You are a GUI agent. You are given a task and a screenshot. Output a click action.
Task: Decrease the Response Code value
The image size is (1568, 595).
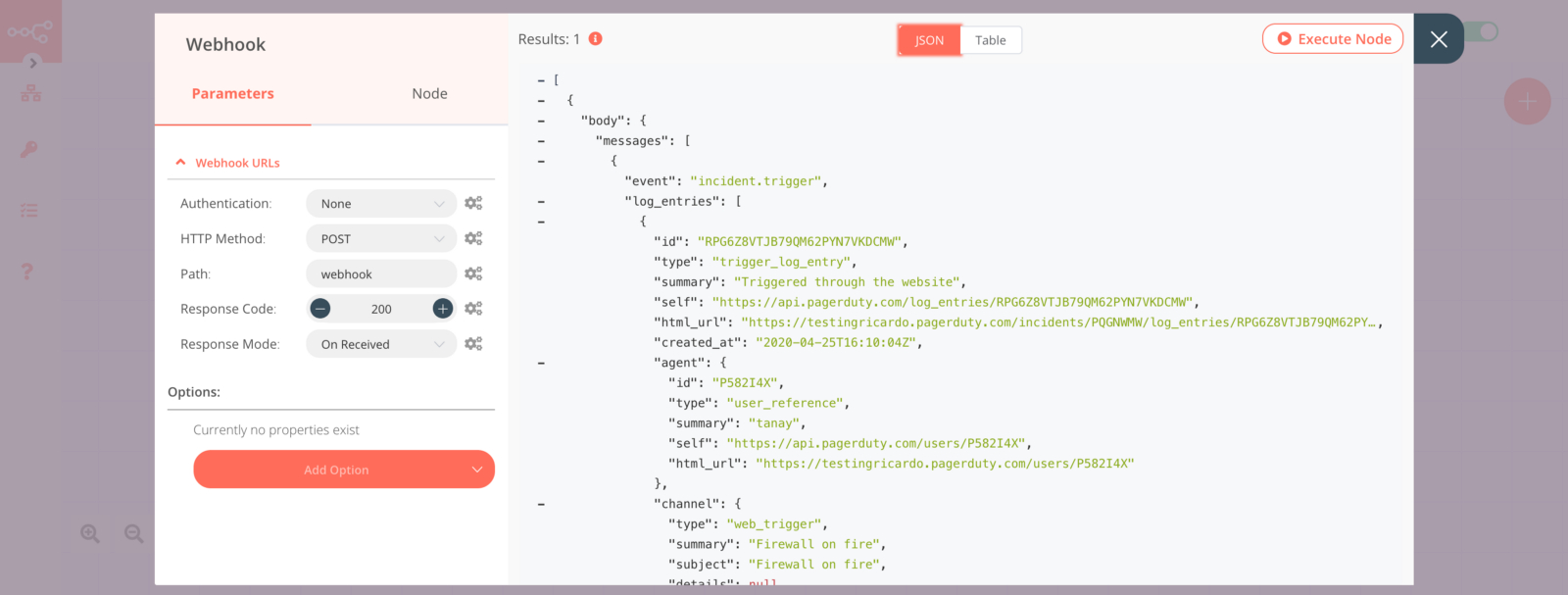click(x=320, y=309)
